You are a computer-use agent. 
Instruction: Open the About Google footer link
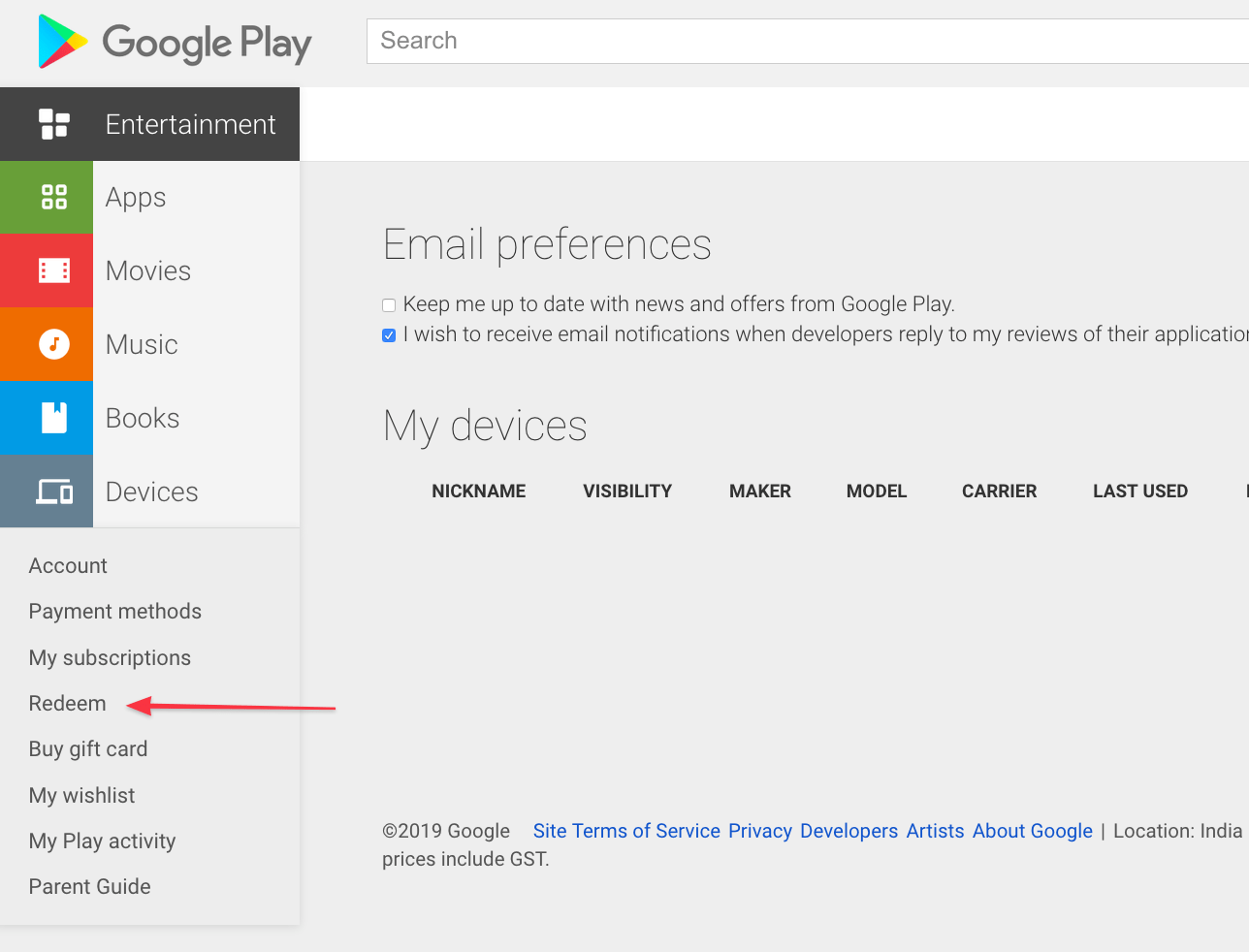1033,831
